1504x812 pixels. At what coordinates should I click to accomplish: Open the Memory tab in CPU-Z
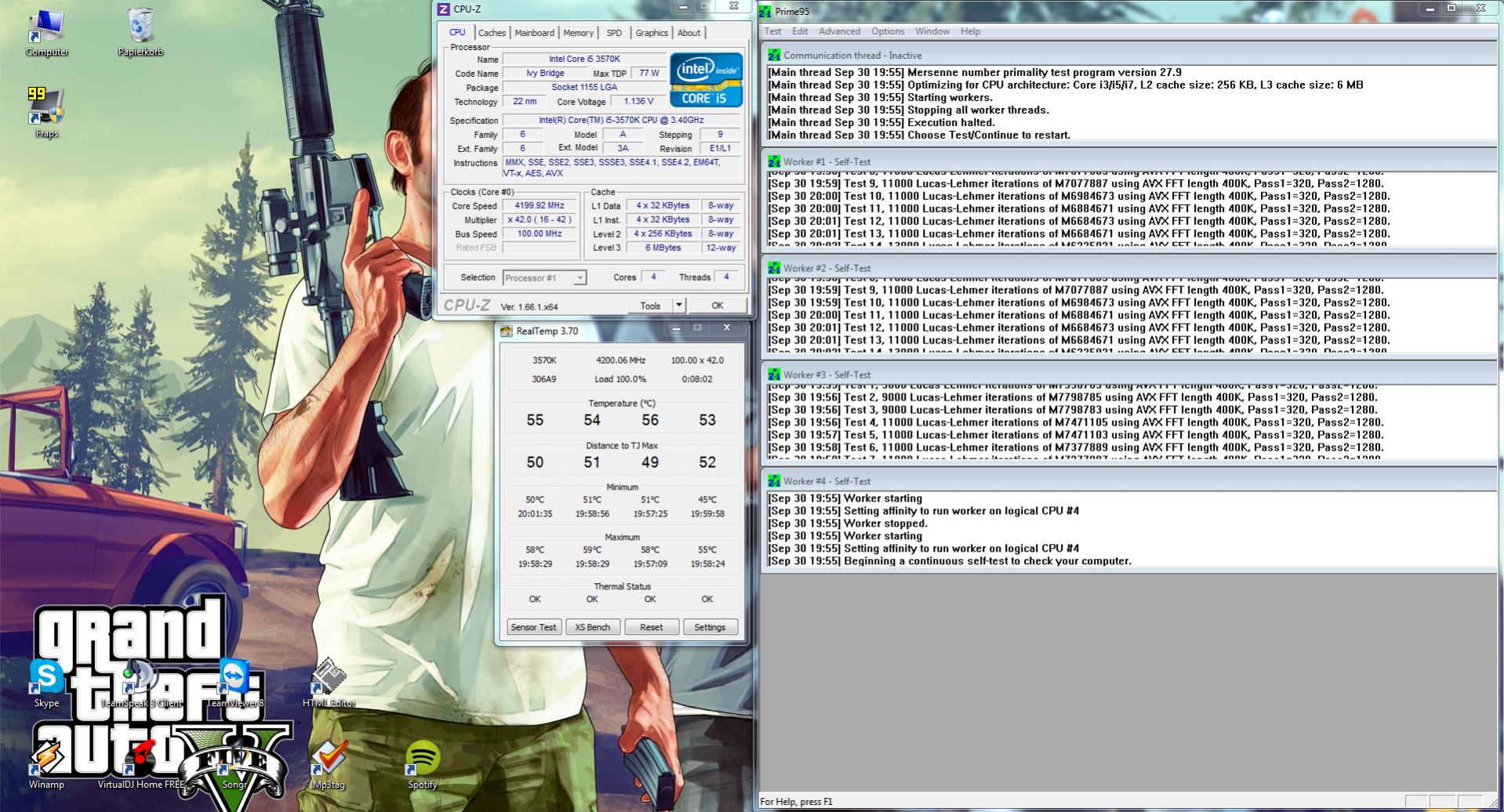pos(578,33)
